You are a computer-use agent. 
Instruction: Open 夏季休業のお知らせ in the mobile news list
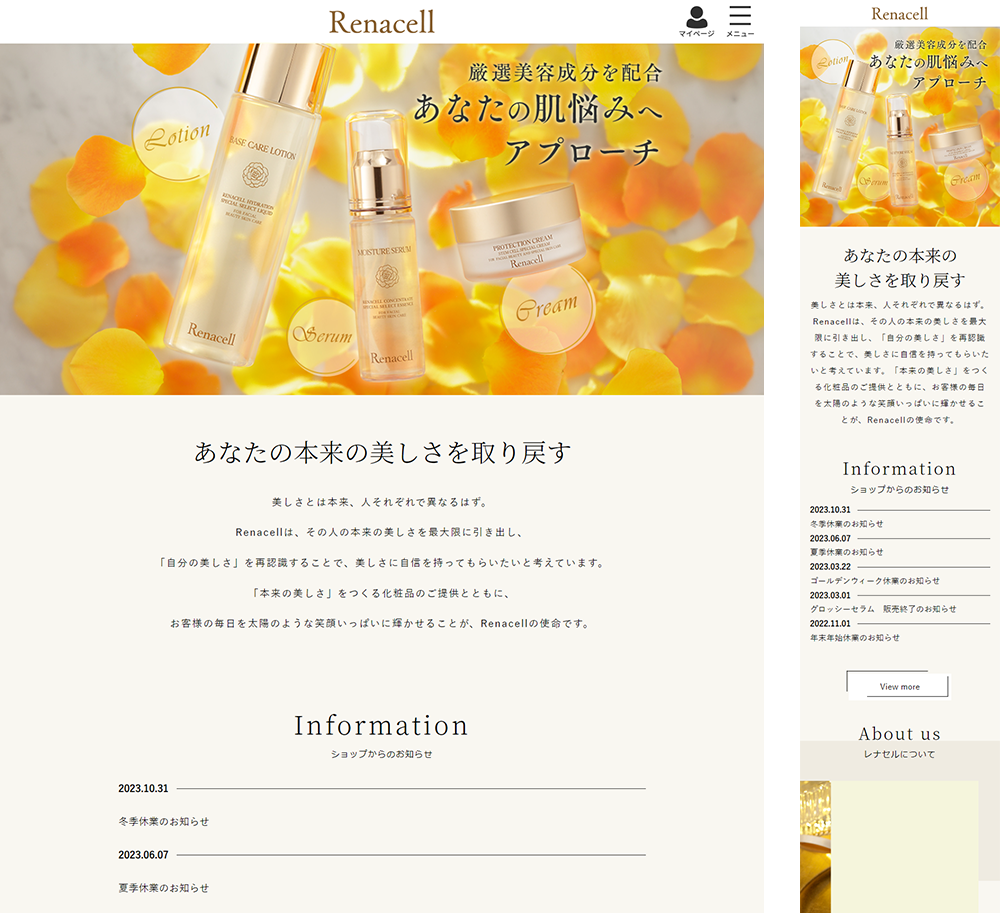tap(846, 552)
